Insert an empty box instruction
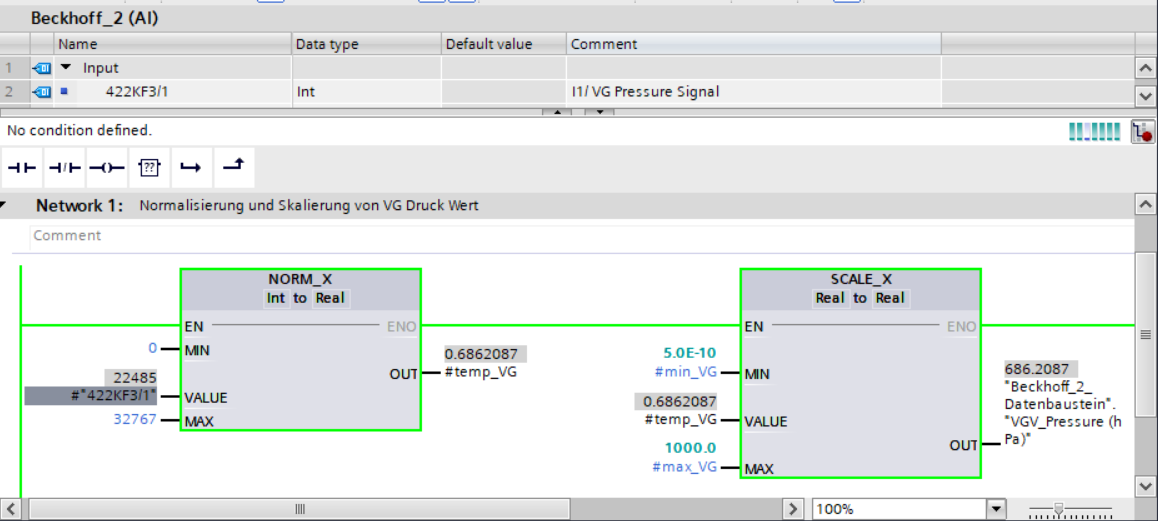The height and width of the screenshot is (521, 1158). (149, 168)
